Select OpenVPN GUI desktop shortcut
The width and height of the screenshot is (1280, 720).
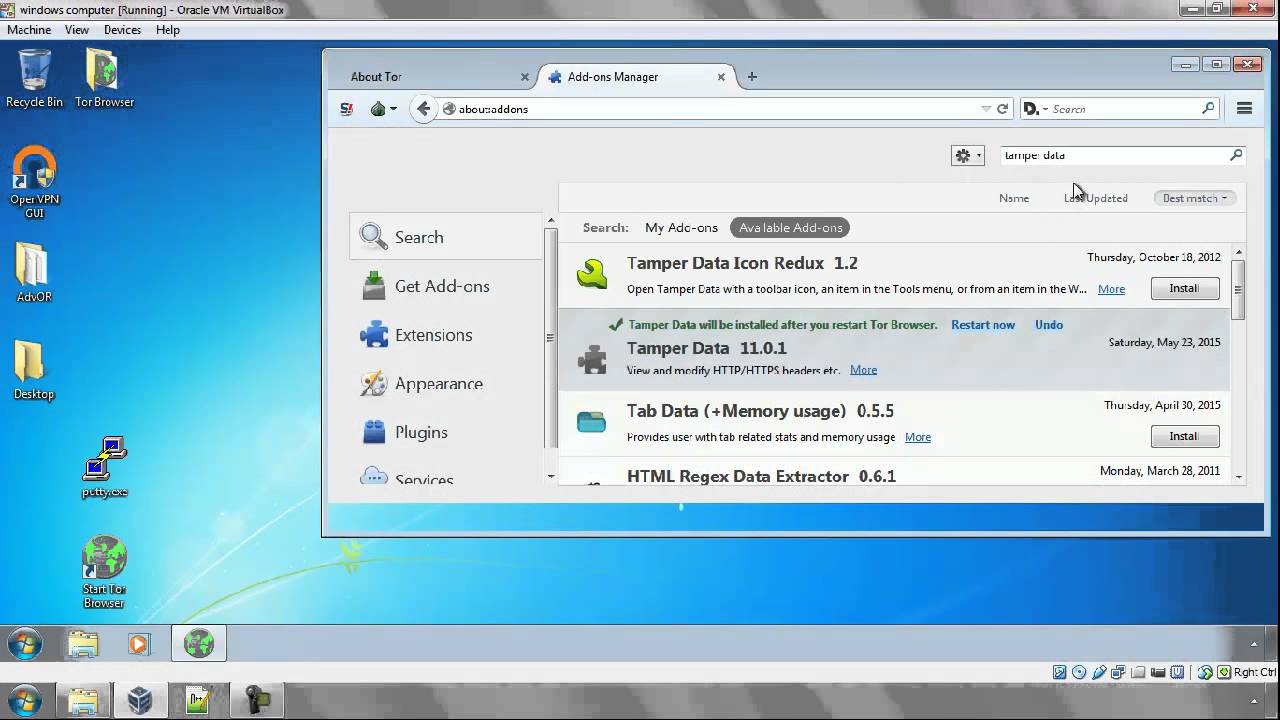click(x=34, y=182)
